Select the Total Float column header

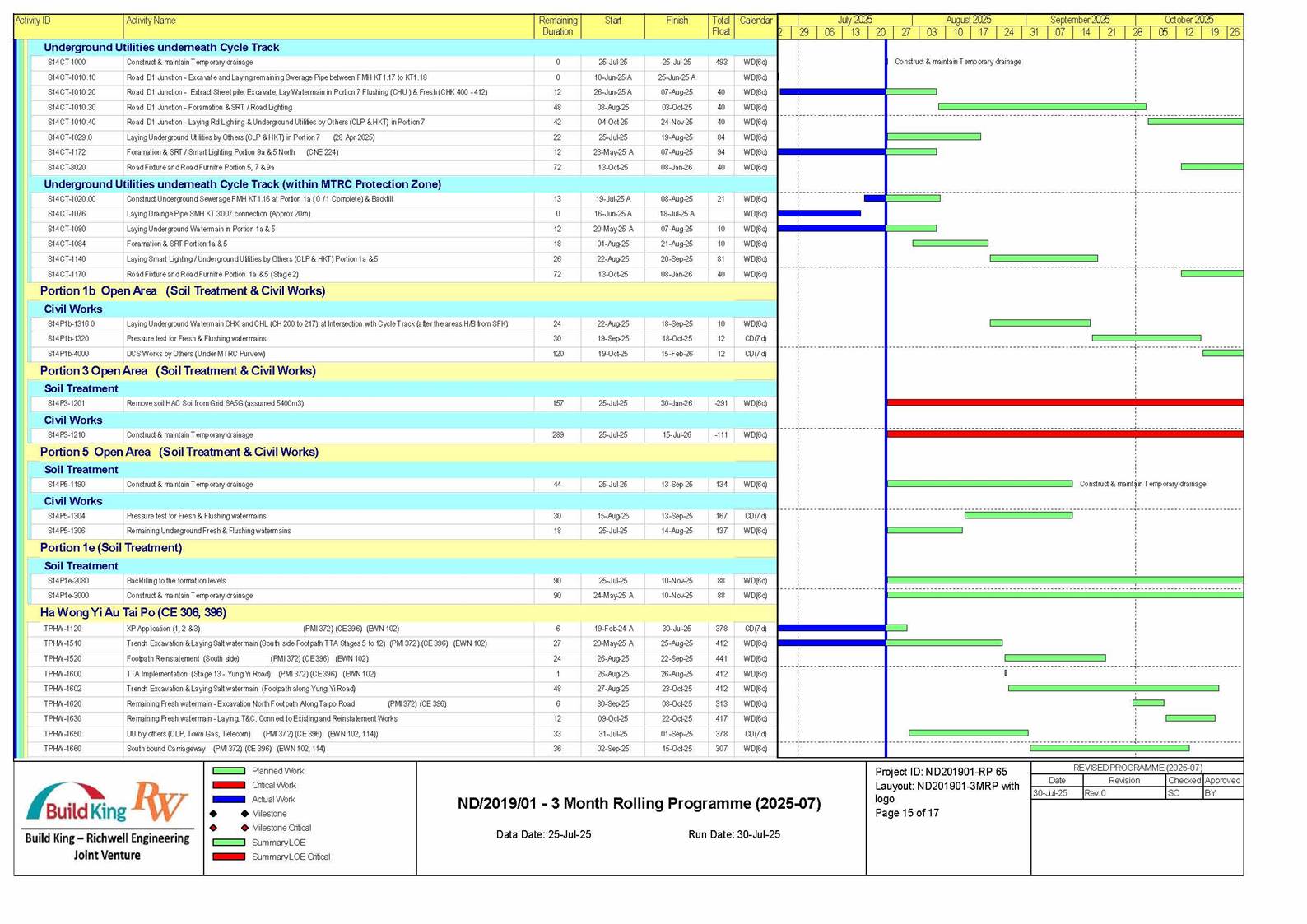[x=721, y=26]
